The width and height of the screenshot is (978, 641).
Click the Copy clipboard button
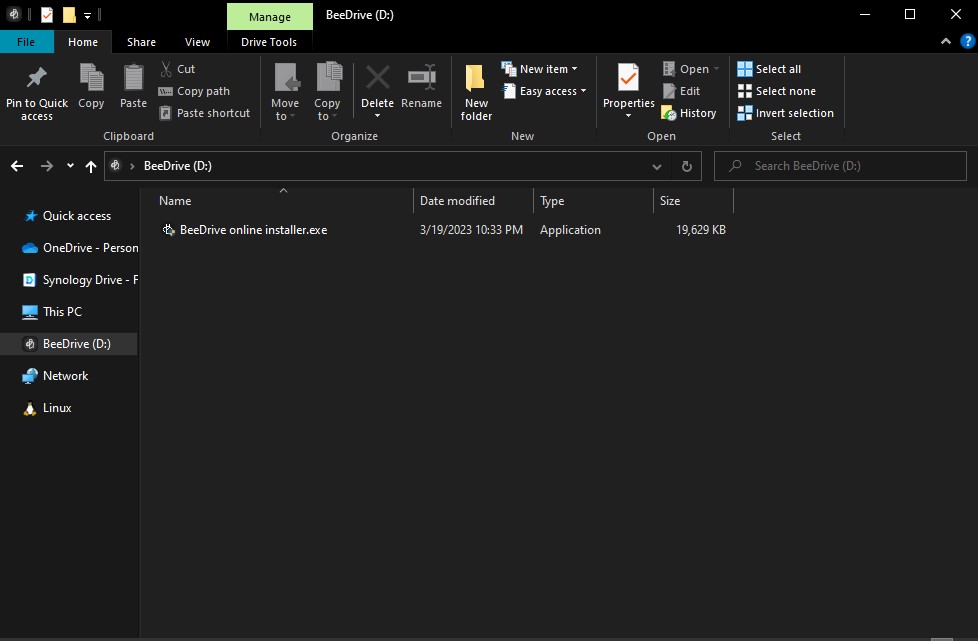tap(91, 87)
